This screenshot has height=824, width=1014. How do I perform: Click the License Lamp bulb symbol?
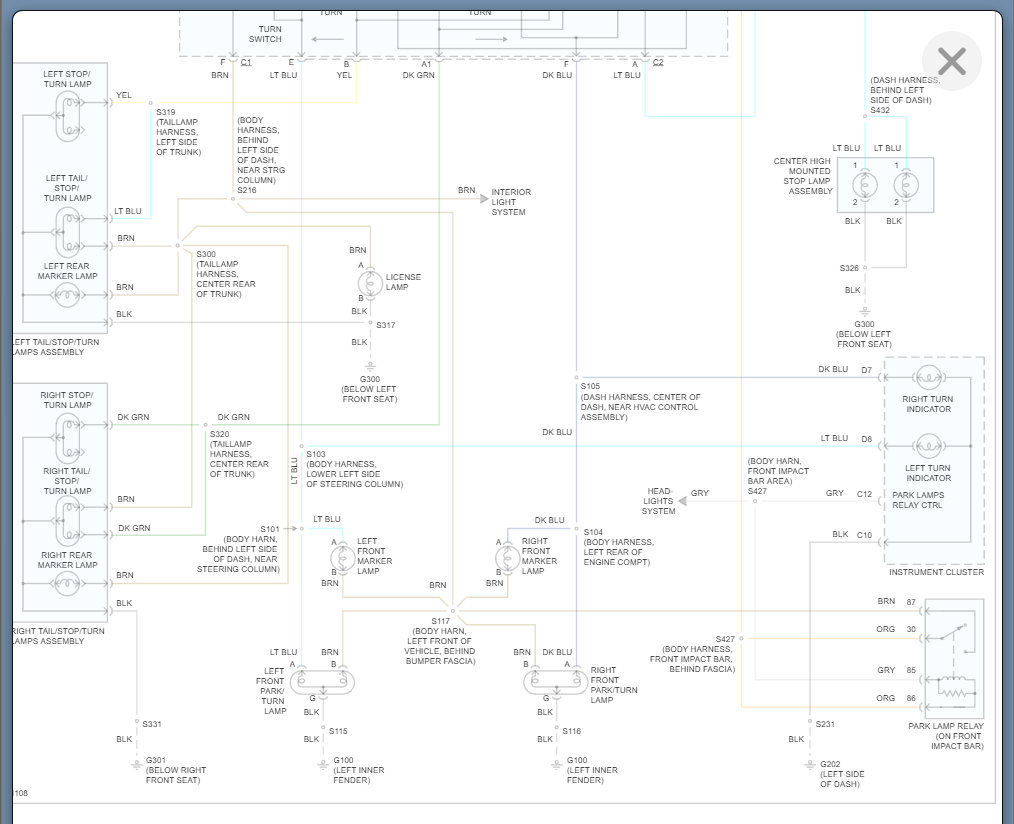370,283
